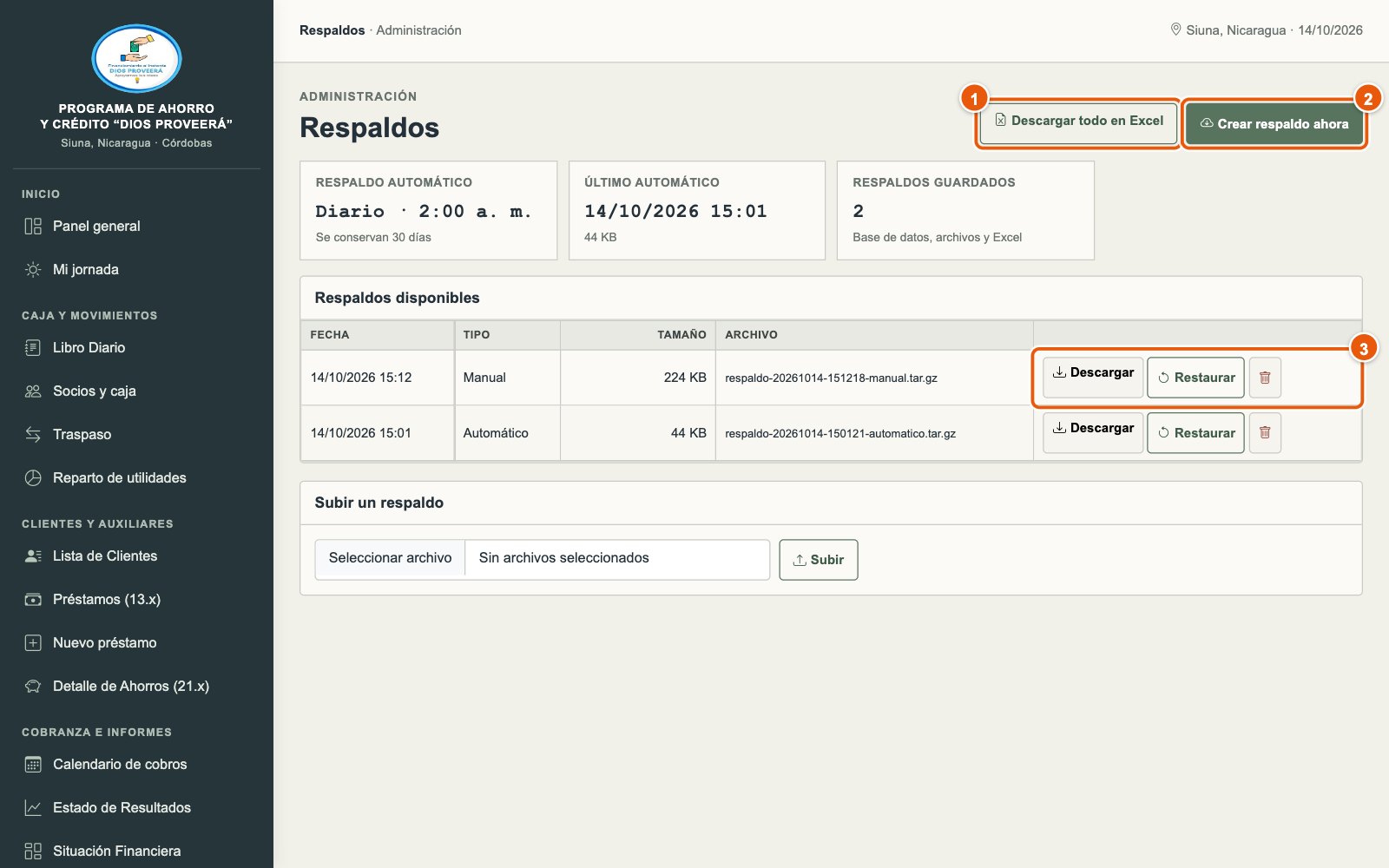Restore the Automático backup
The height and width of the screenshot is (868, 1389).
(x=1195, y=433)
